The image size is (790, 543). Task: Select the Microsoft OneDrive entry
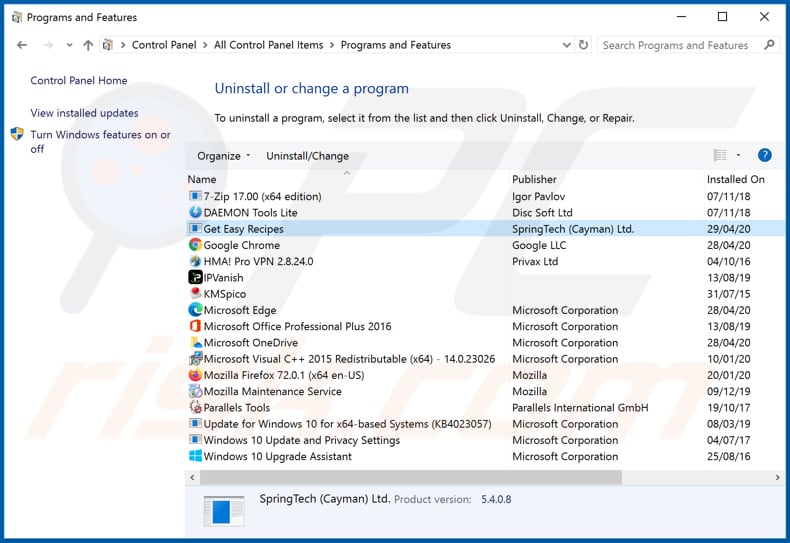[486, 343]
